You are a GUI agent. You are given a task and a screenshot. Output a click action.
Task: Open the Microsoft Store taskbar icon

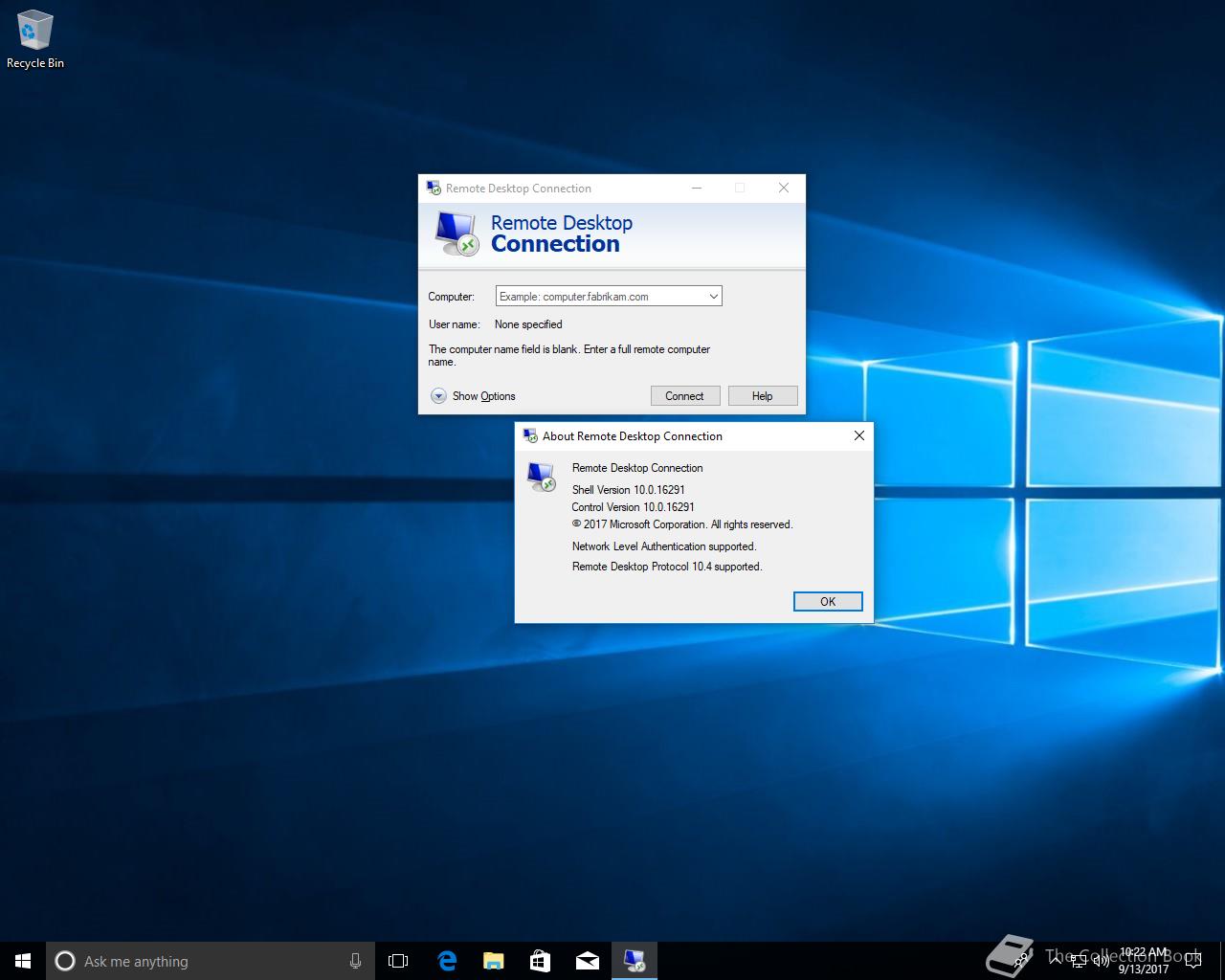[x=540, y=961]
